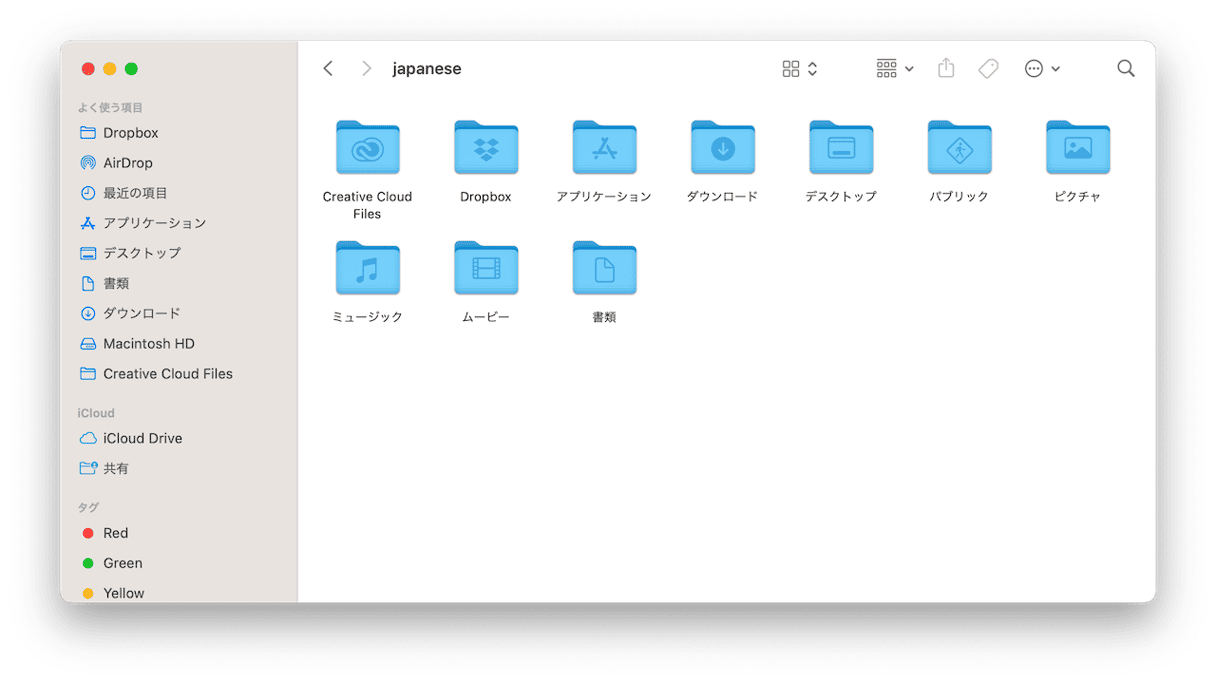Click the iCloud section header
Image resolution: width=1216 pixels, height=682 pixels.
96,413
